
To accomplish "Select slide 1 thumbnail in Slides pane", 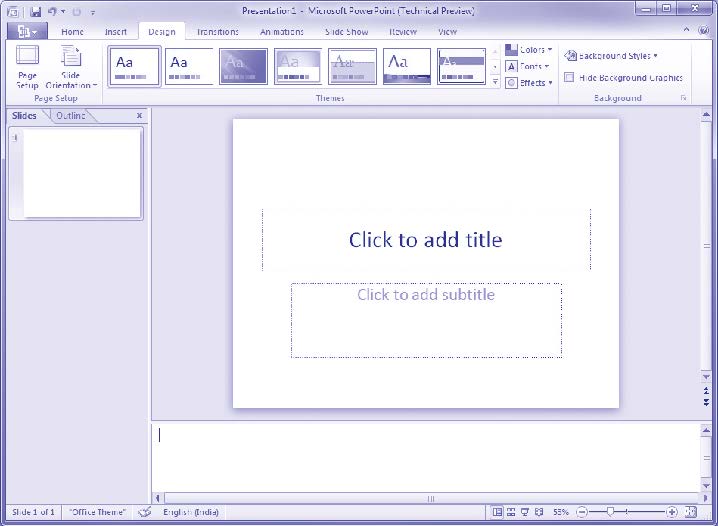I will [82, 173].
